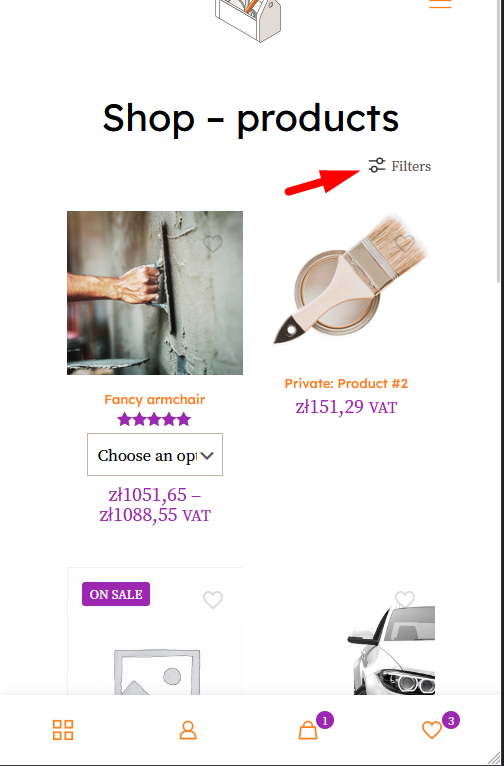The width and height of the screenshot is (504, 766).
Task: Open the Private: Product #2 link
Action: (x=346, y=383)
